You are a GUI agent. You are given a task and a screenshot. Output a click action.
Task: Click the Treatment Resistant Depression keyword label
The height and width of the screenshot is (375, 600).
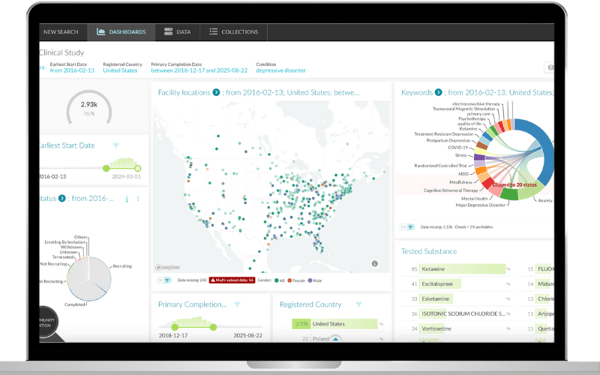tap(444, 134)
